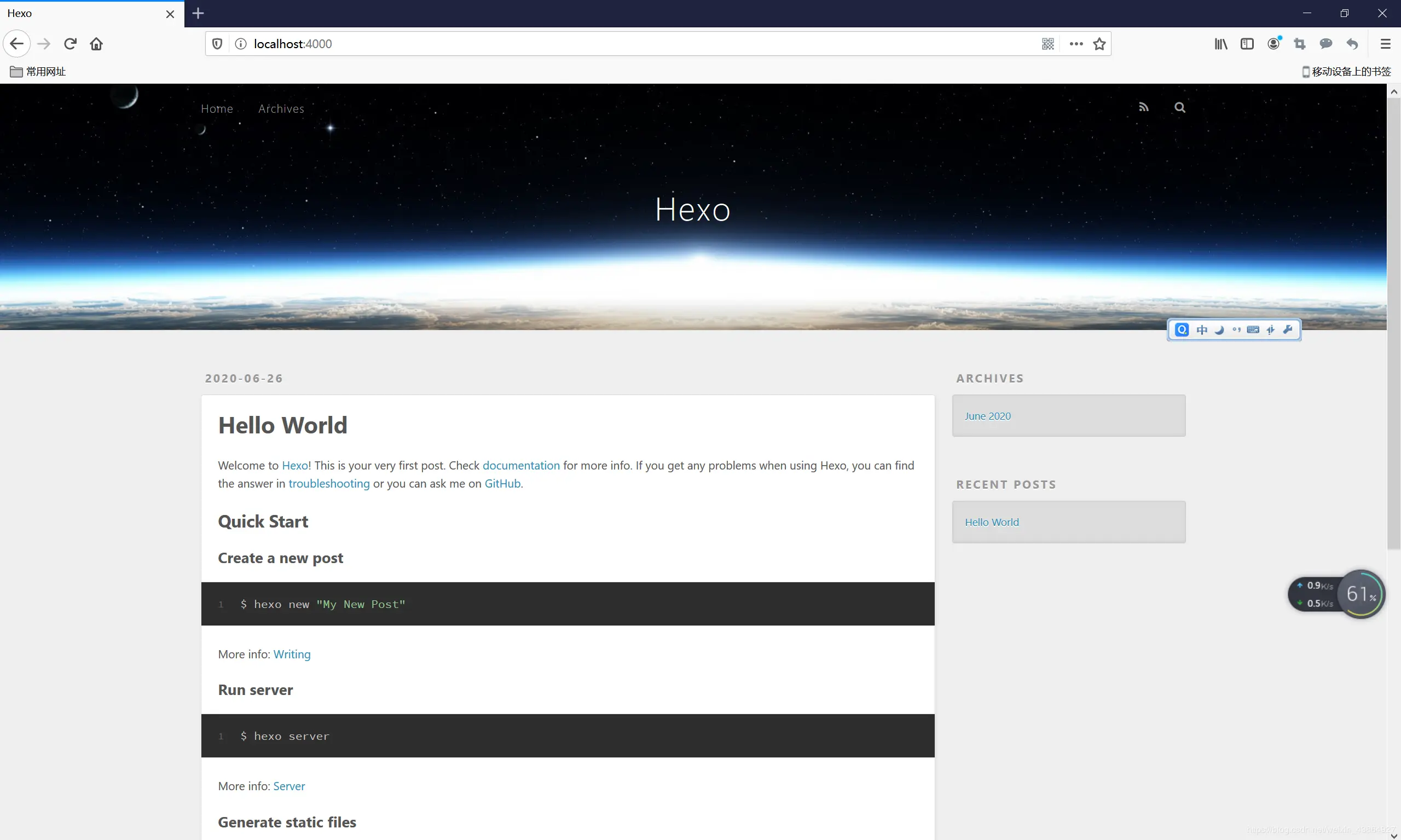The image size is (1401, 840).
Task: Open the Firefox Library icon
Action: (x=1220, y=44)
